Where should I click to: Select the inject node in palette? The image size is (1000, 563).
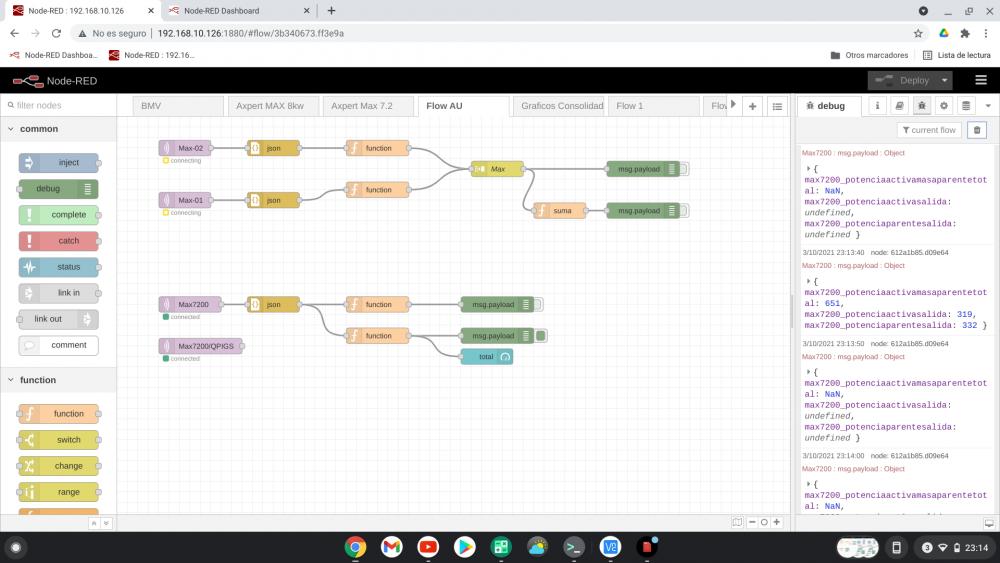[x=59, y=163]
